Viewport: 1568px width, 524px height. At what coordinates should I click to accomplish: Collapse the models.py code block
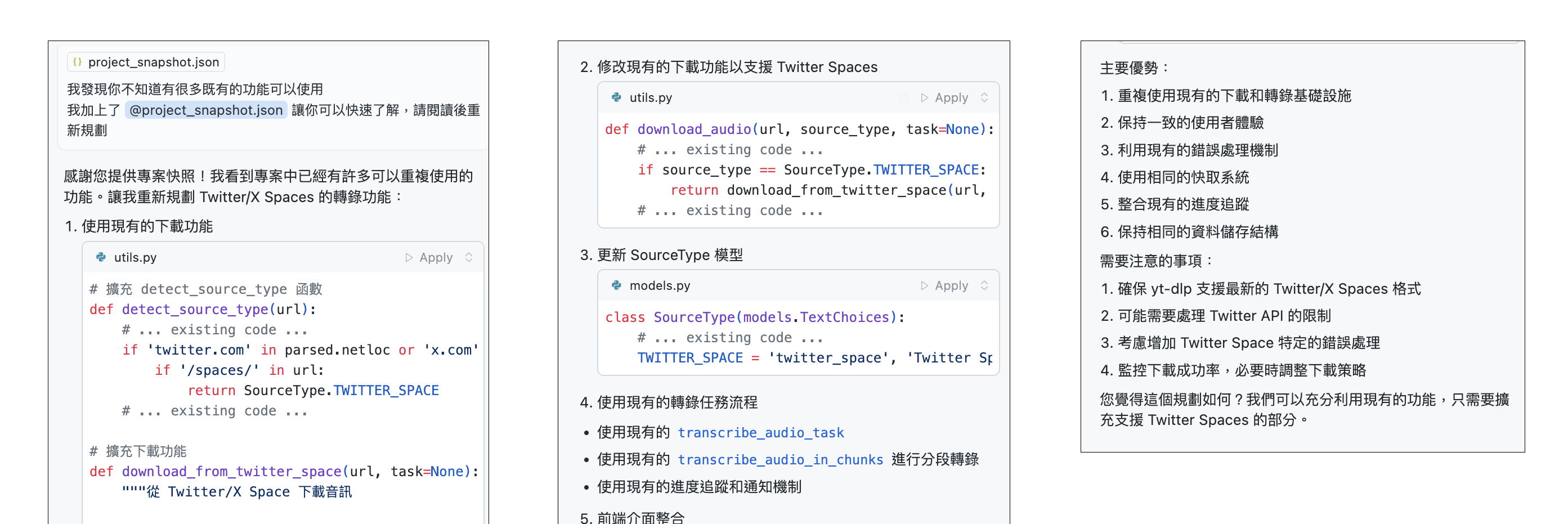[984, 285]
